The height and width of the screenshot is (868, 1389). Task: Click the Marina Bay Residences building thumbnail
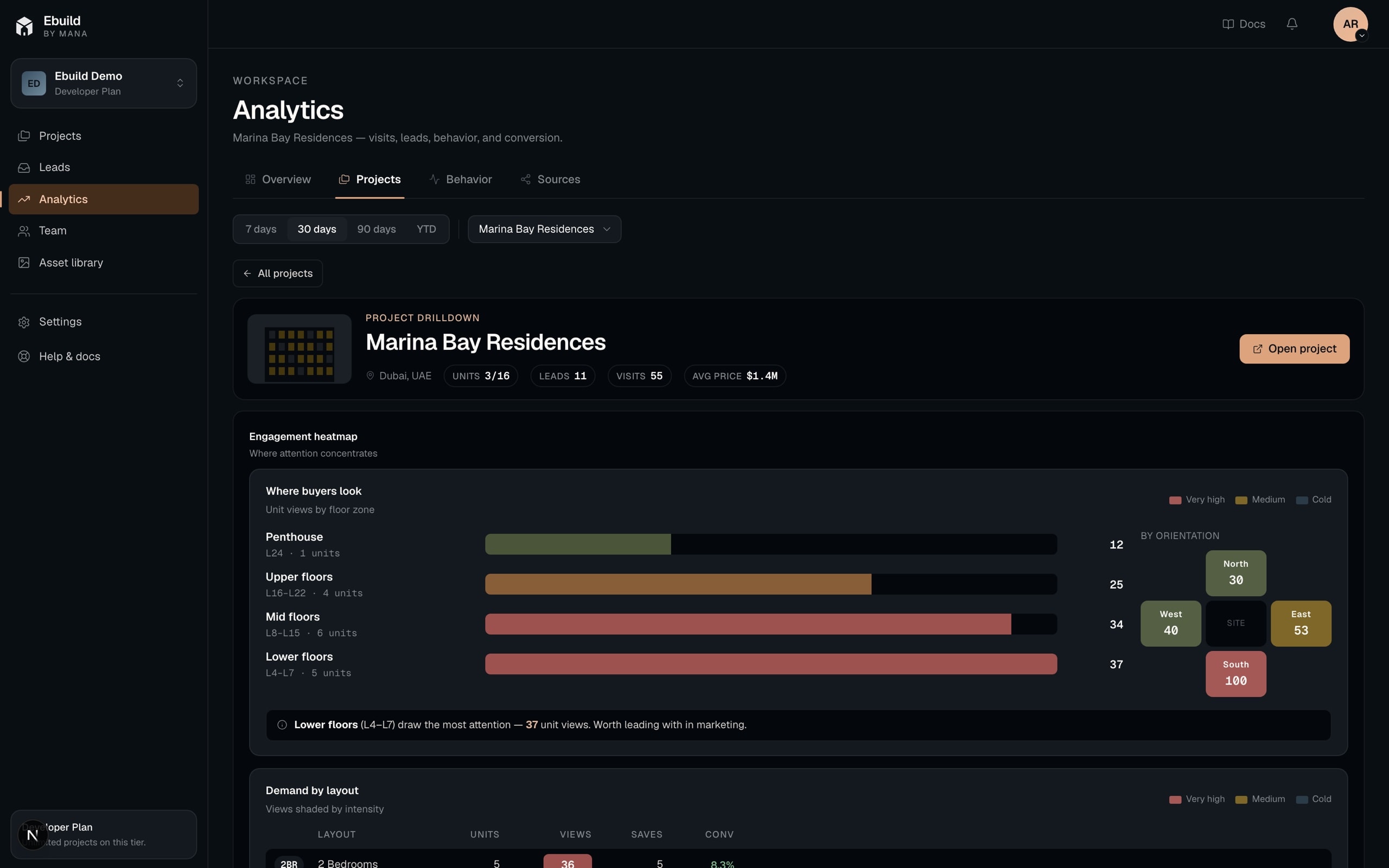click(300, 349)
